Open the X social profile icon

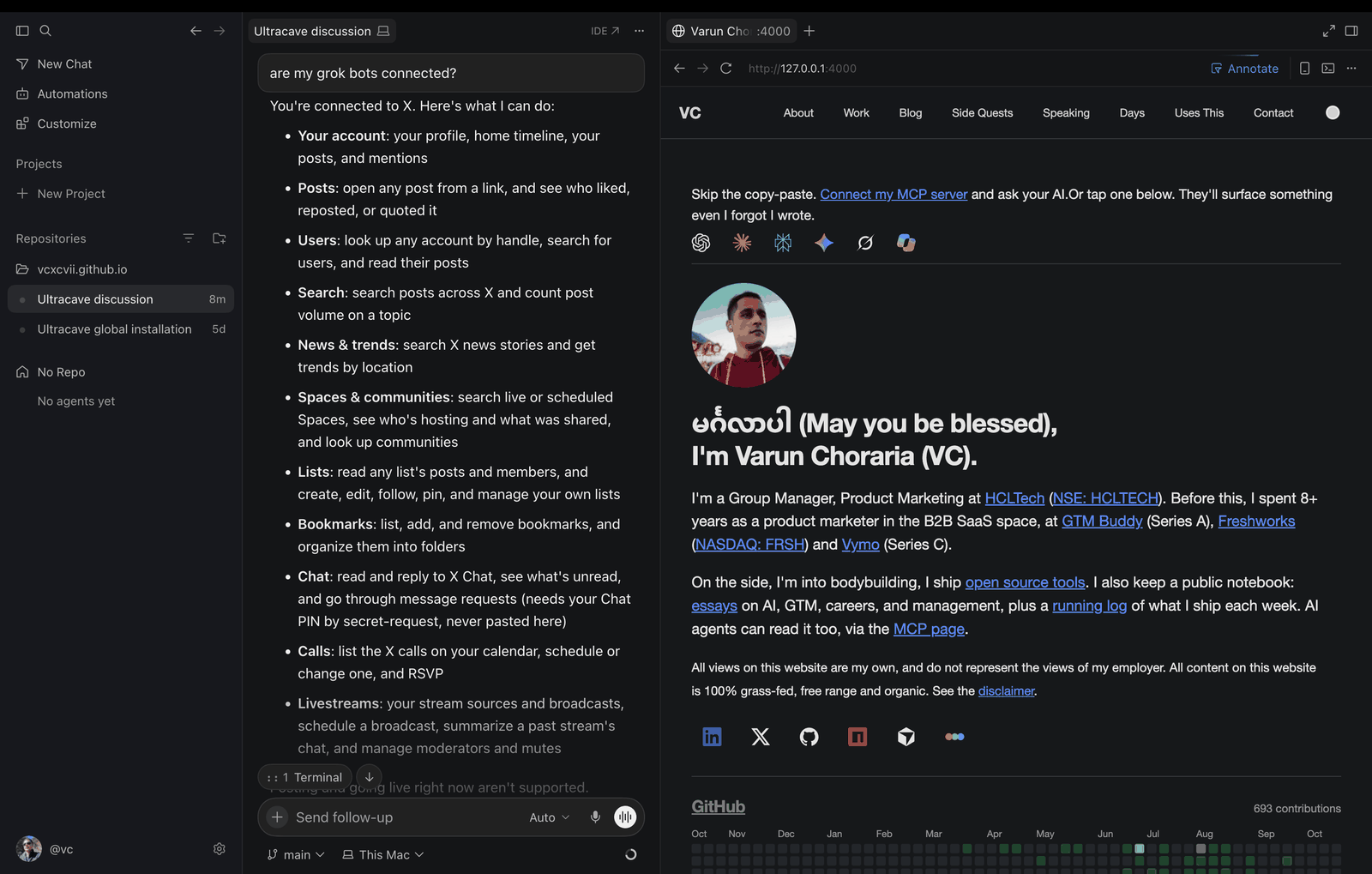[x=761, y=737]
